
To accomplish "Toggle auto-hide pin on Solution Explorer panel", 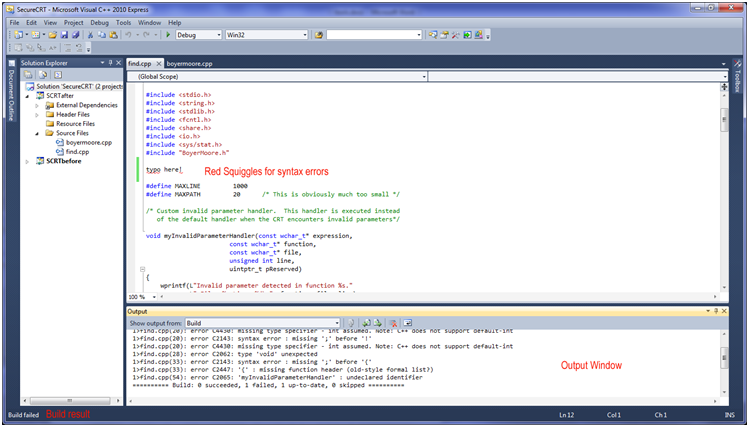I will (x=110, y=63).
